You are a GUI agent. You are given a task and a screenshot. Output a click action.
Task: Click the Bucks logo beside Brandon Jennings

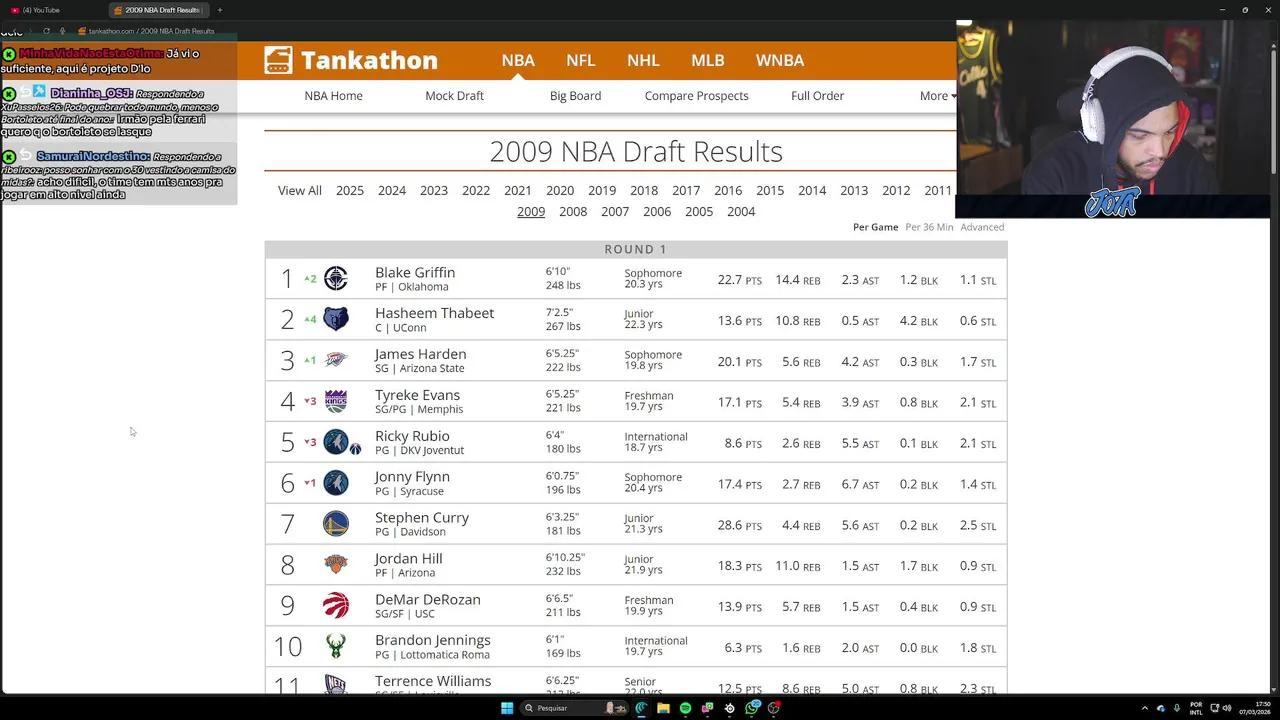(x=336, y=647)
